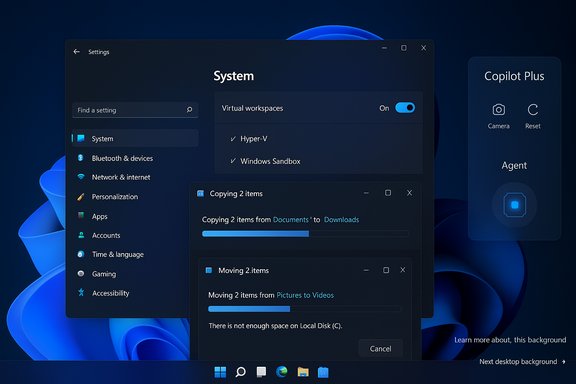This screenshot has height=384, width=576.
Task: Click the search magnifier in Find a setting
Action: (x=189, y=110)
